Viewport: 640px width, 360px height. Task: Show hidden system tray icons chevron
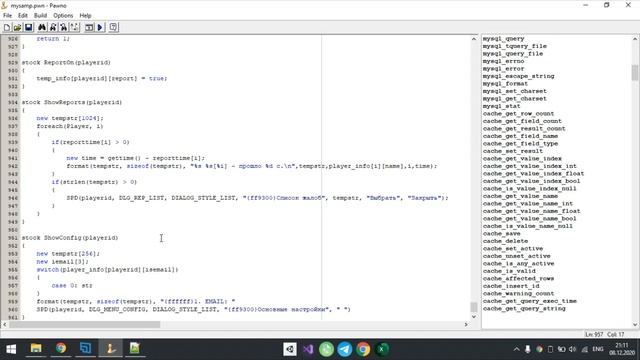pos(516,349)
